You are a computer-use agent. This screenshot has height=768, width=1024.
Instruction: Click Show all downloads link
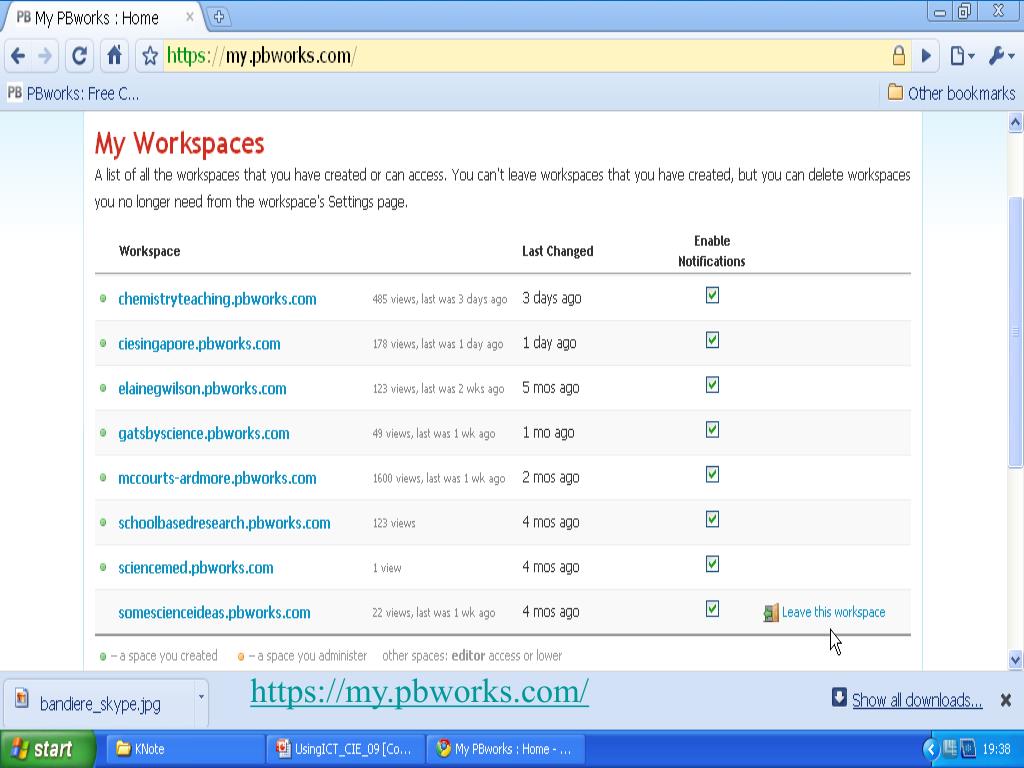917,701
